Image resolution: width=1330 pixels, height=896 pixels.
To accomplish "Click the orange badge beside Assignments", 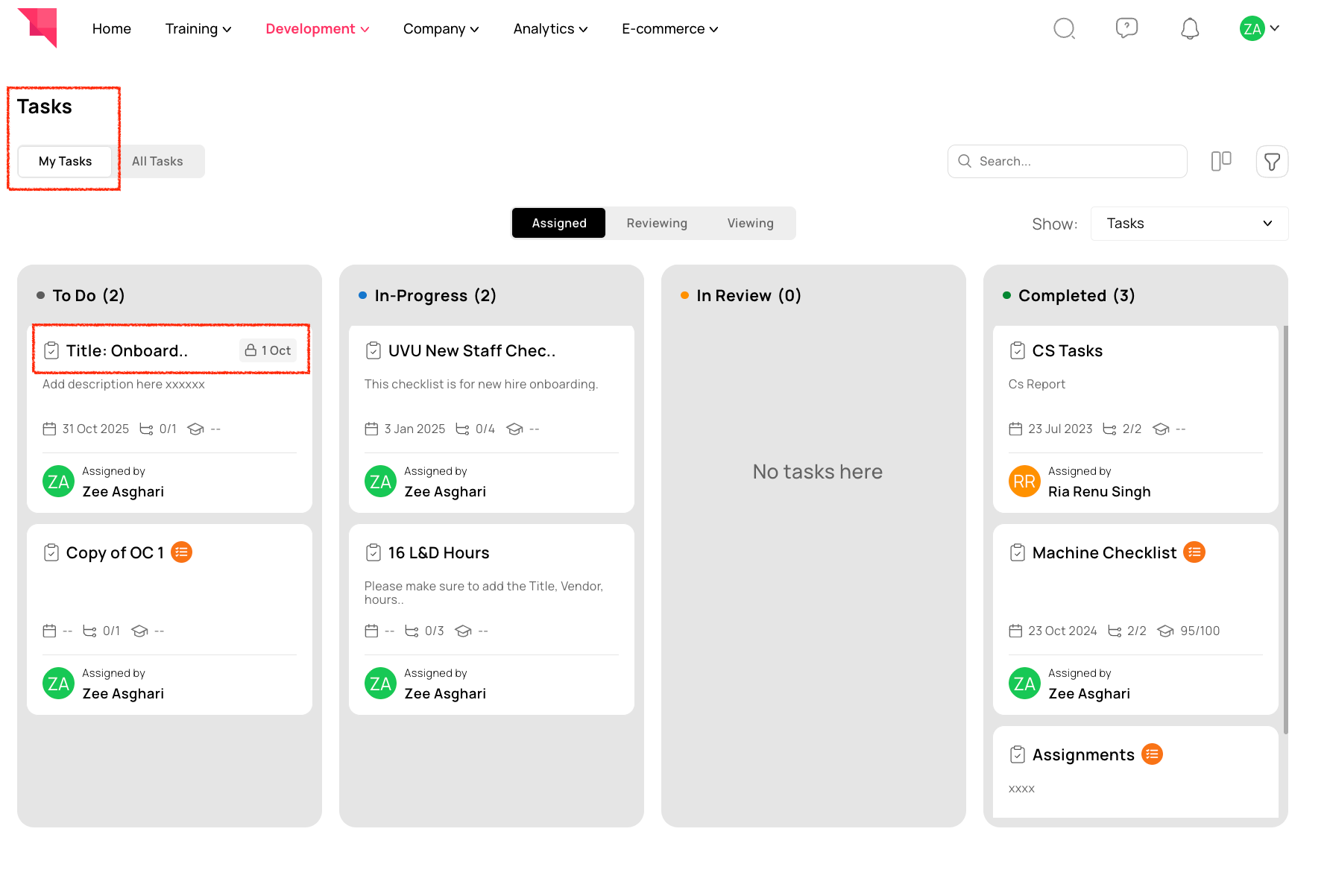I will [x=1152, y=754].
